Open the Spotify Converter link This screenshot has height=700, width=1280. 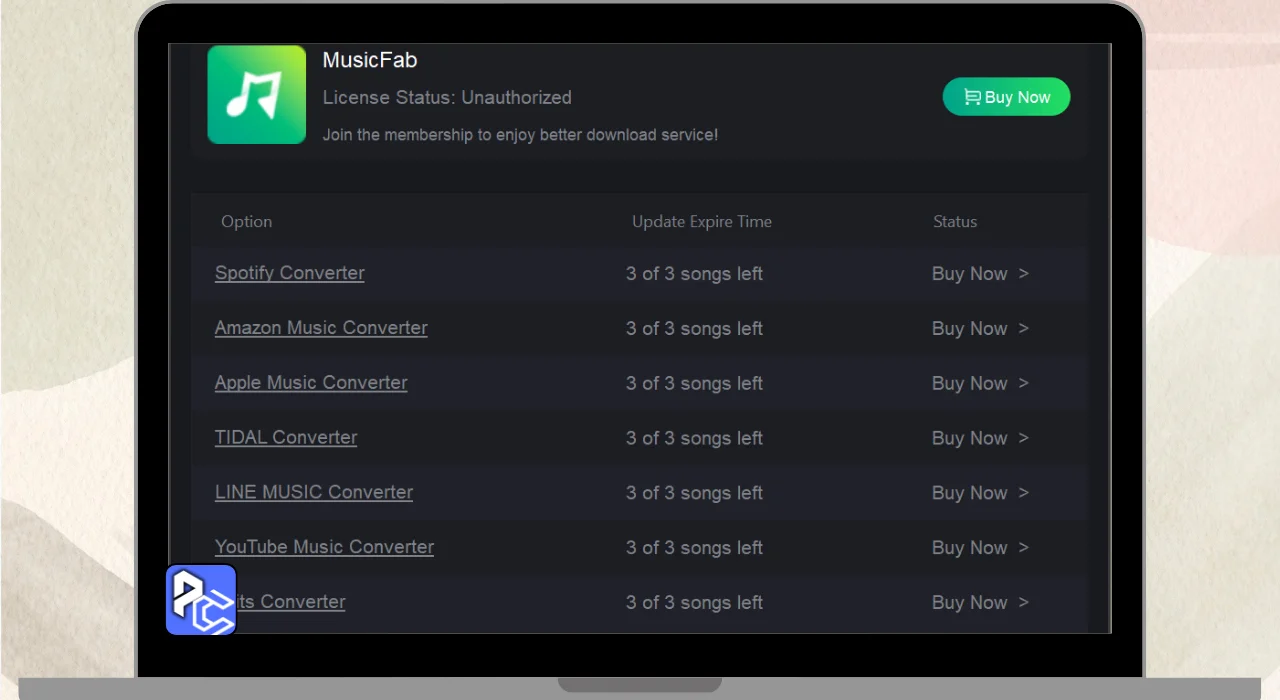click(x=289, y=273)
